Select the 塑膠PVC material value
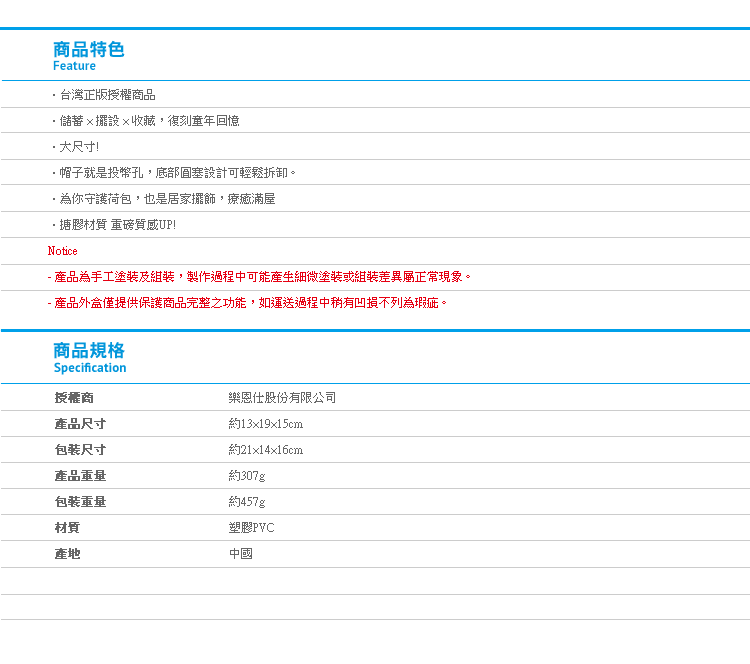 251,528
